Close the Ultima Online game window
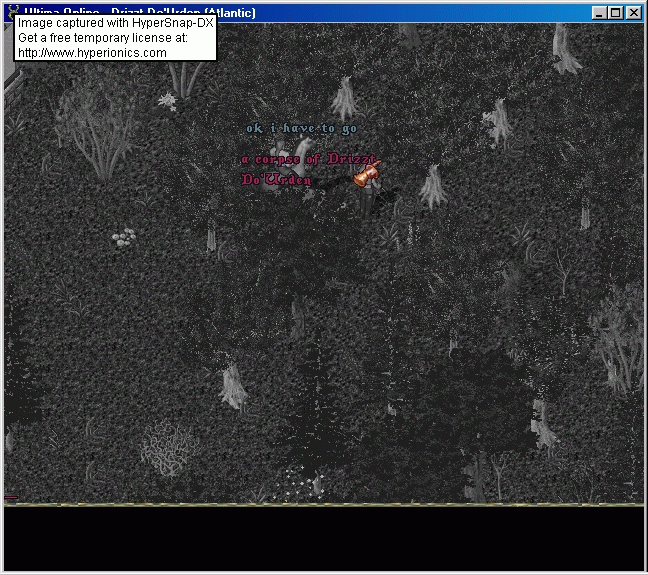The height and width of the screenshot is (575, 648). 633,13
